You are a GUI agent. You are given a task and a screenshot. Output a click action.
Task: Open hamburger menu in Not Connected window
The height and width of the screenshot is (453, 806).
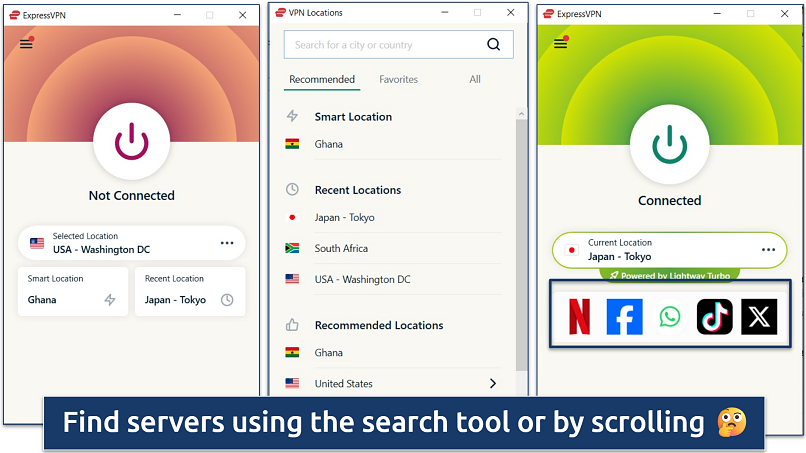tap(26, 44)
